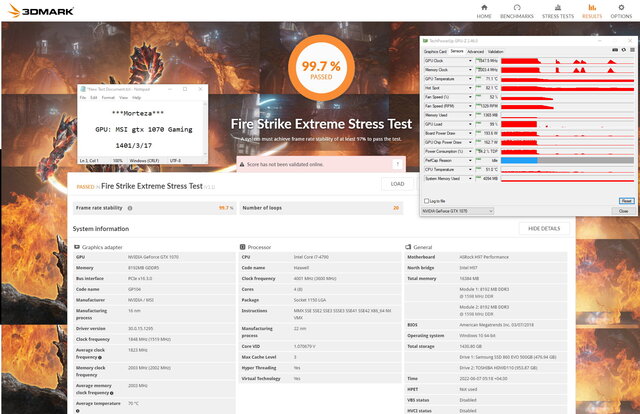Viewport: 640px width, 414px height.
Task: Click the Operating system value Windows 10 64-bit
Action: click(477, 336)
